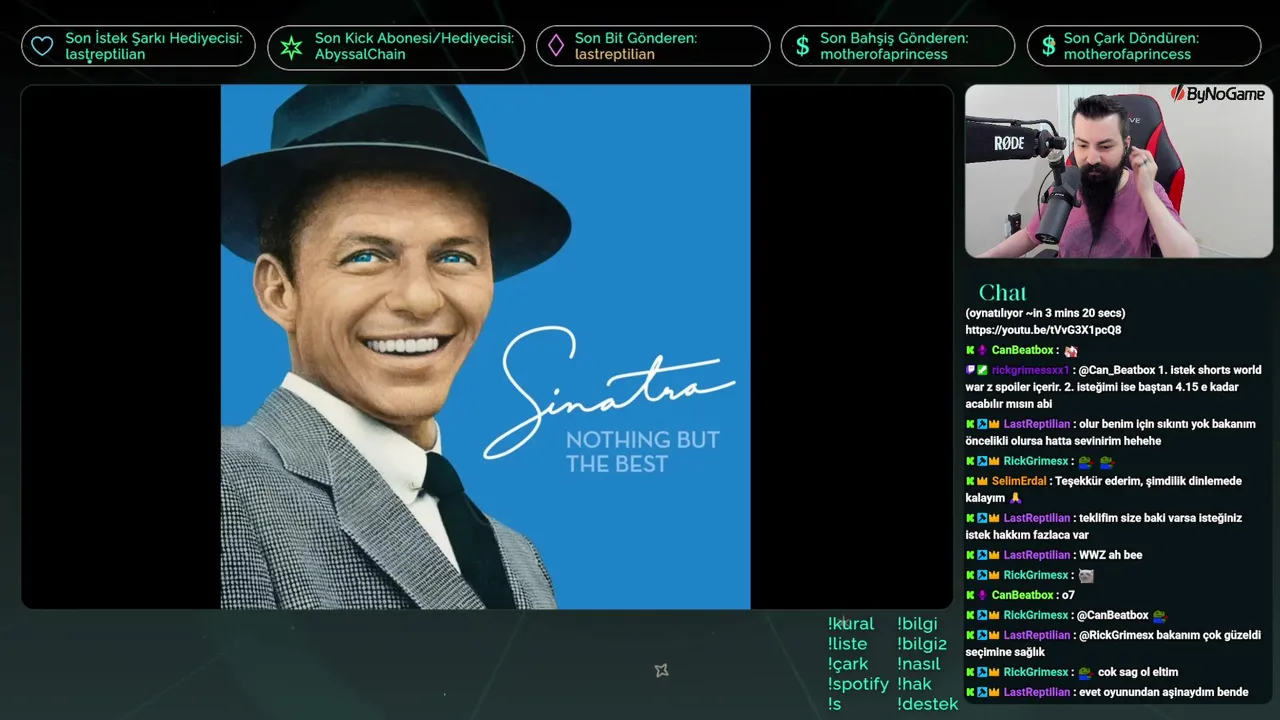This screenshot has height=720, width=1280.
Task: Select the !spotify command text
Action: [858, 684]
